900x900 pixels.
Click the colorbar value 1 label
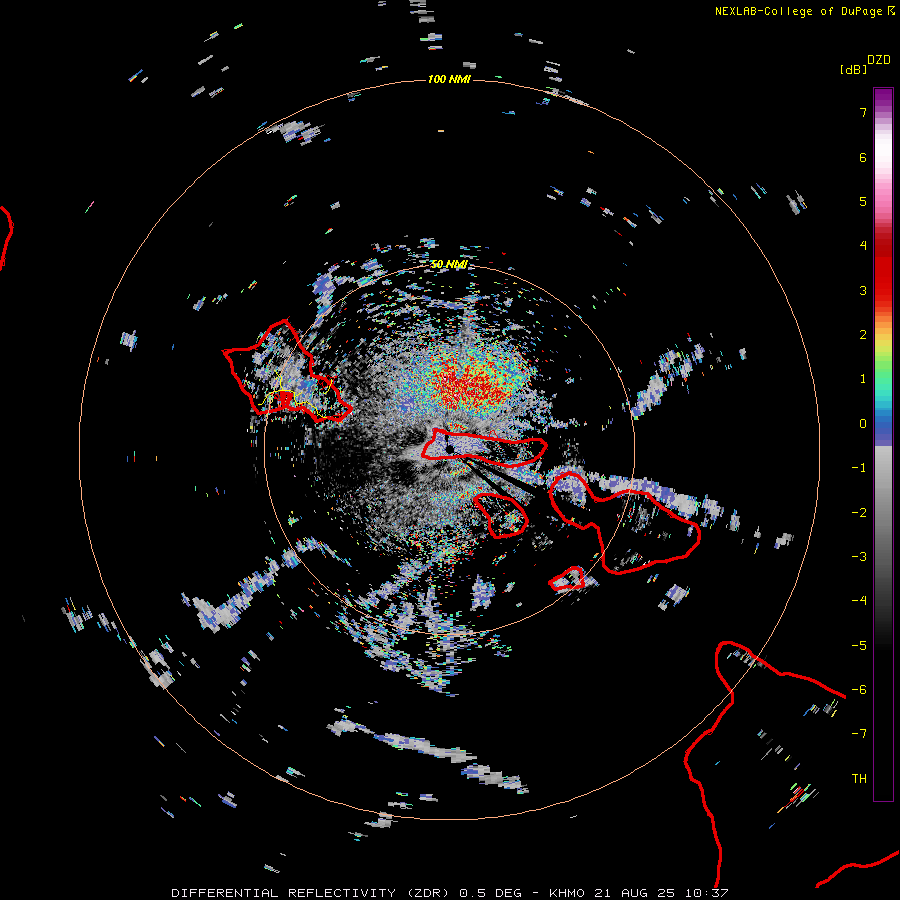pyautogui.click(x=863, y=379)
